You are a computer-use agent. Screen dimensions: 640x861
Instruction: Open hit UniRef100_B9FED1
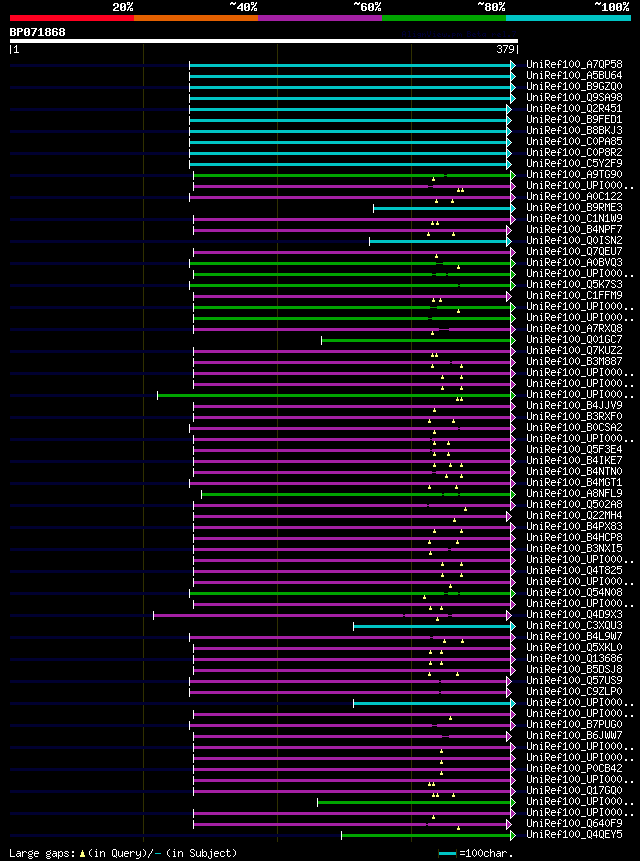click(x=574, y=120)
